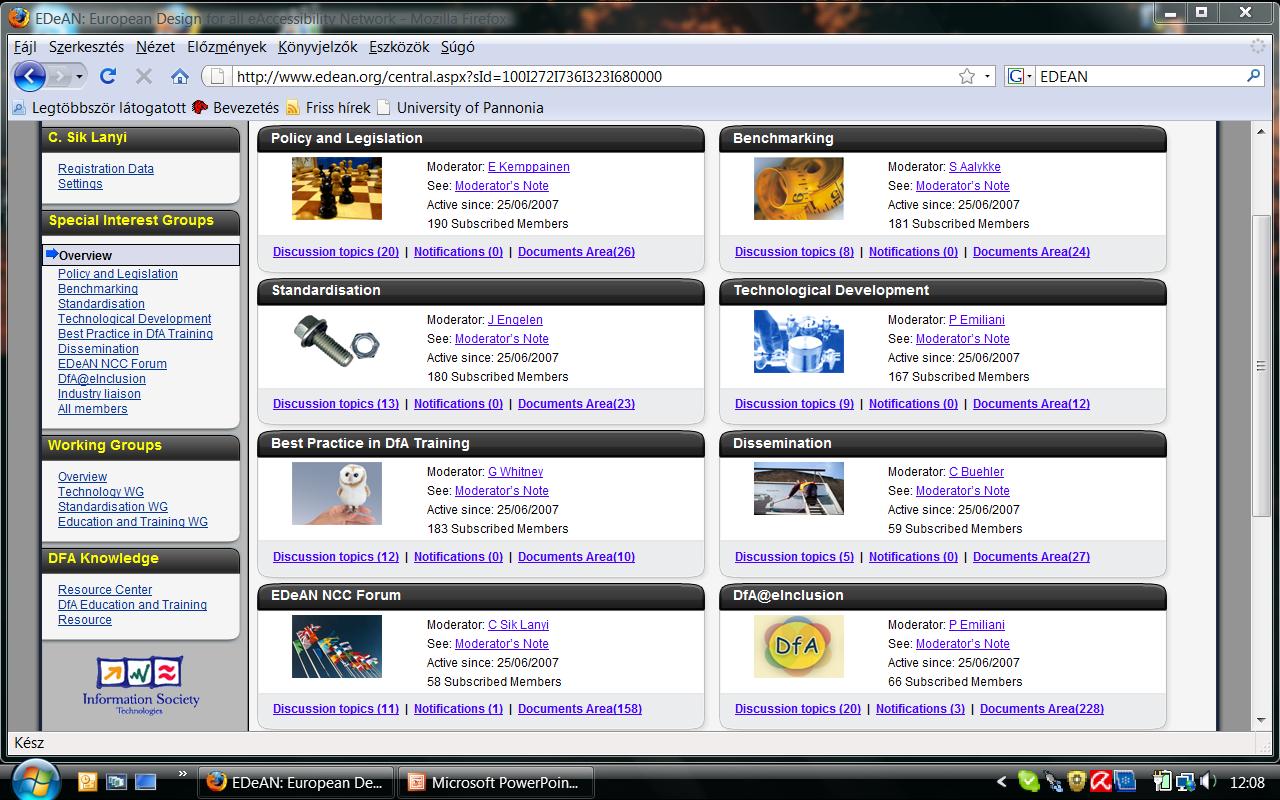
Task: Click the Information Society Technologies logo
Action: (141, 685)
